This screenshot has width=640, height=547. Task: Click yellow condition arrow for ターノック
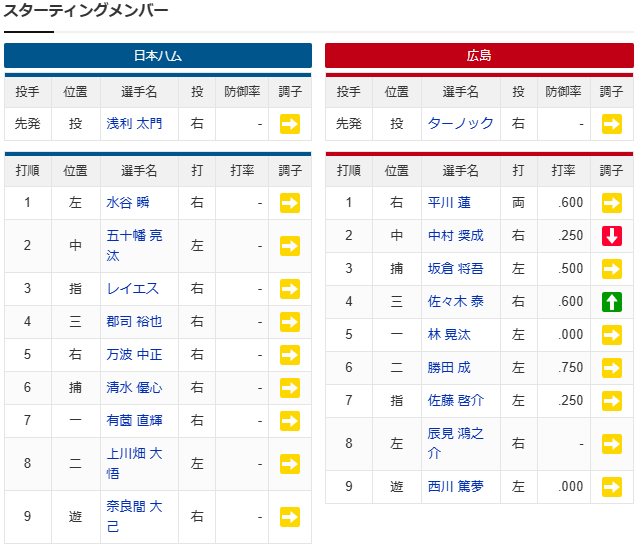tap(611, 124)
